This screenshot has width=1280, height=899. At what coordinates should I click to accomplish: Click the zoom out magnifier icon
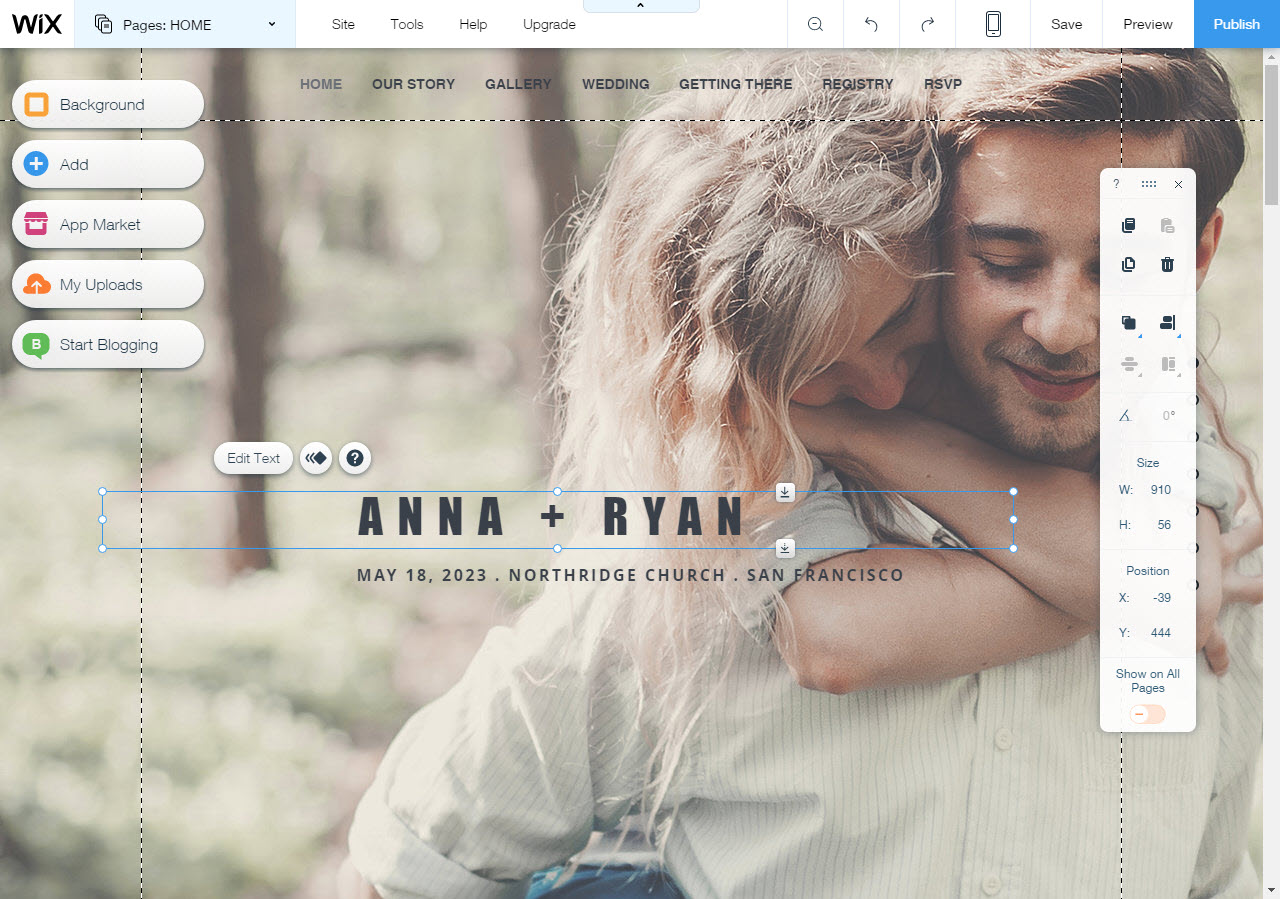815,24
